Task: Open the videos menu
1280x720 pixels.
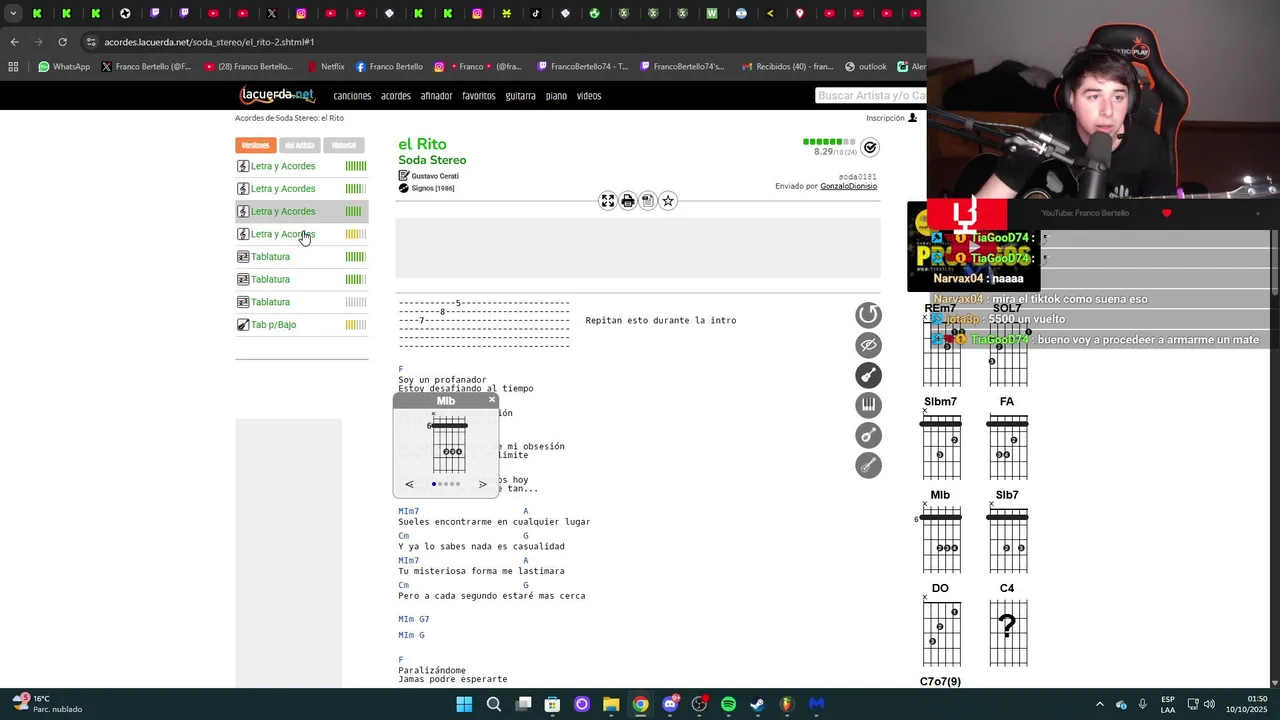Action: click(x=589, y=96)
